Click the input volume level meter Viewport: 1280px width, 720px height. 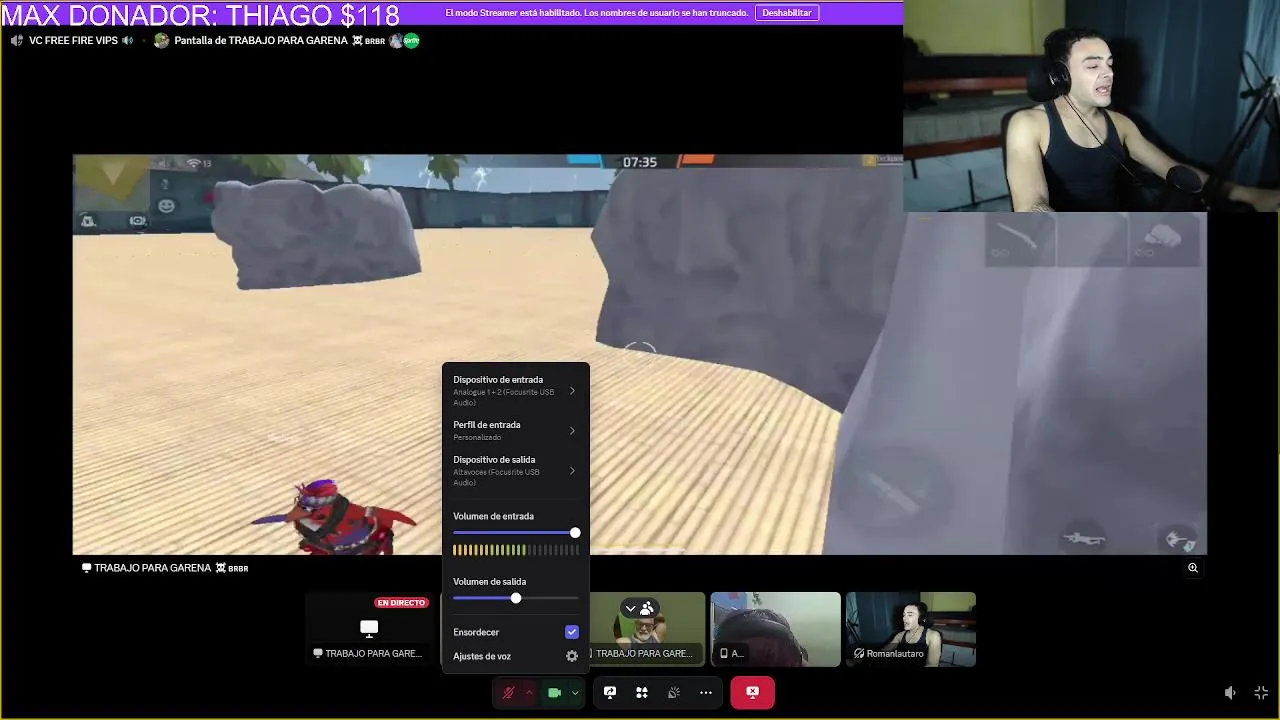click(516, 550)
